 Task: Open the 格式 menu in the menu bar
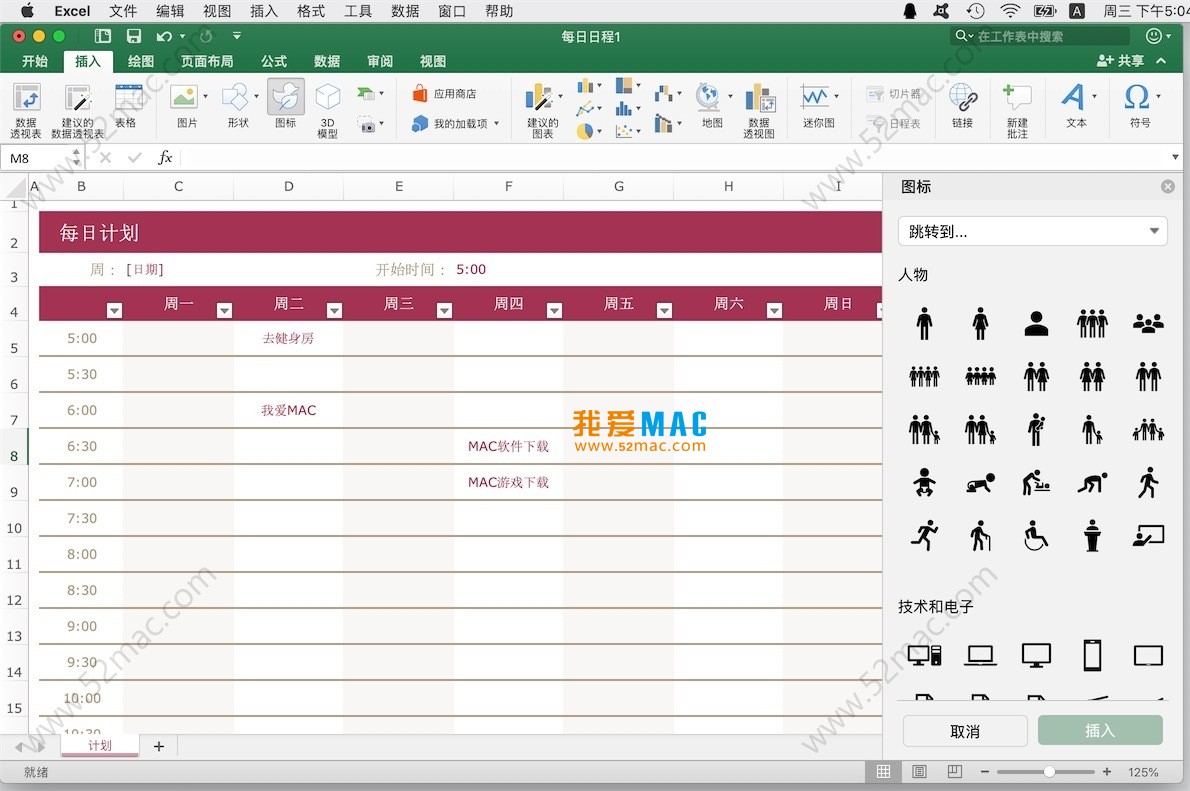click(x=310, y=11)
